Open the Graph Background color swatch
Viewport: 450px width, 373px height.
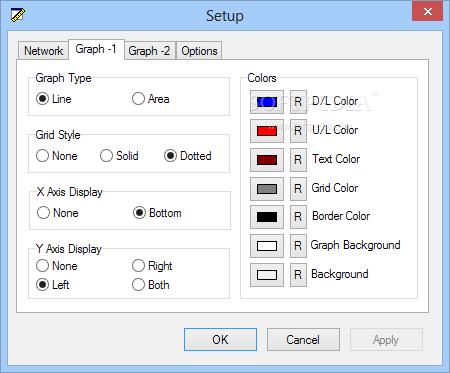pos(267,246)
